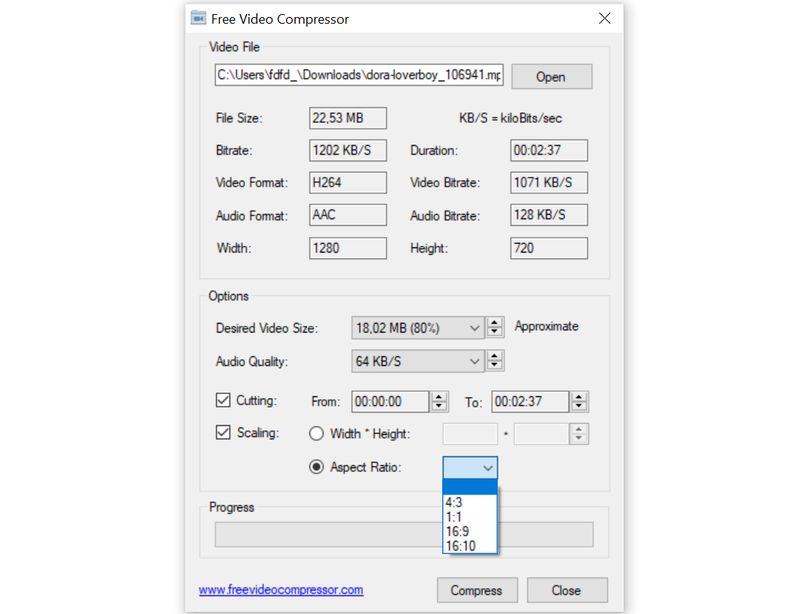Viewport: 800px width, 614px height.
Task: Click the Video Bitrate field showing 1071 KB/S
Action: pos(548,183)
